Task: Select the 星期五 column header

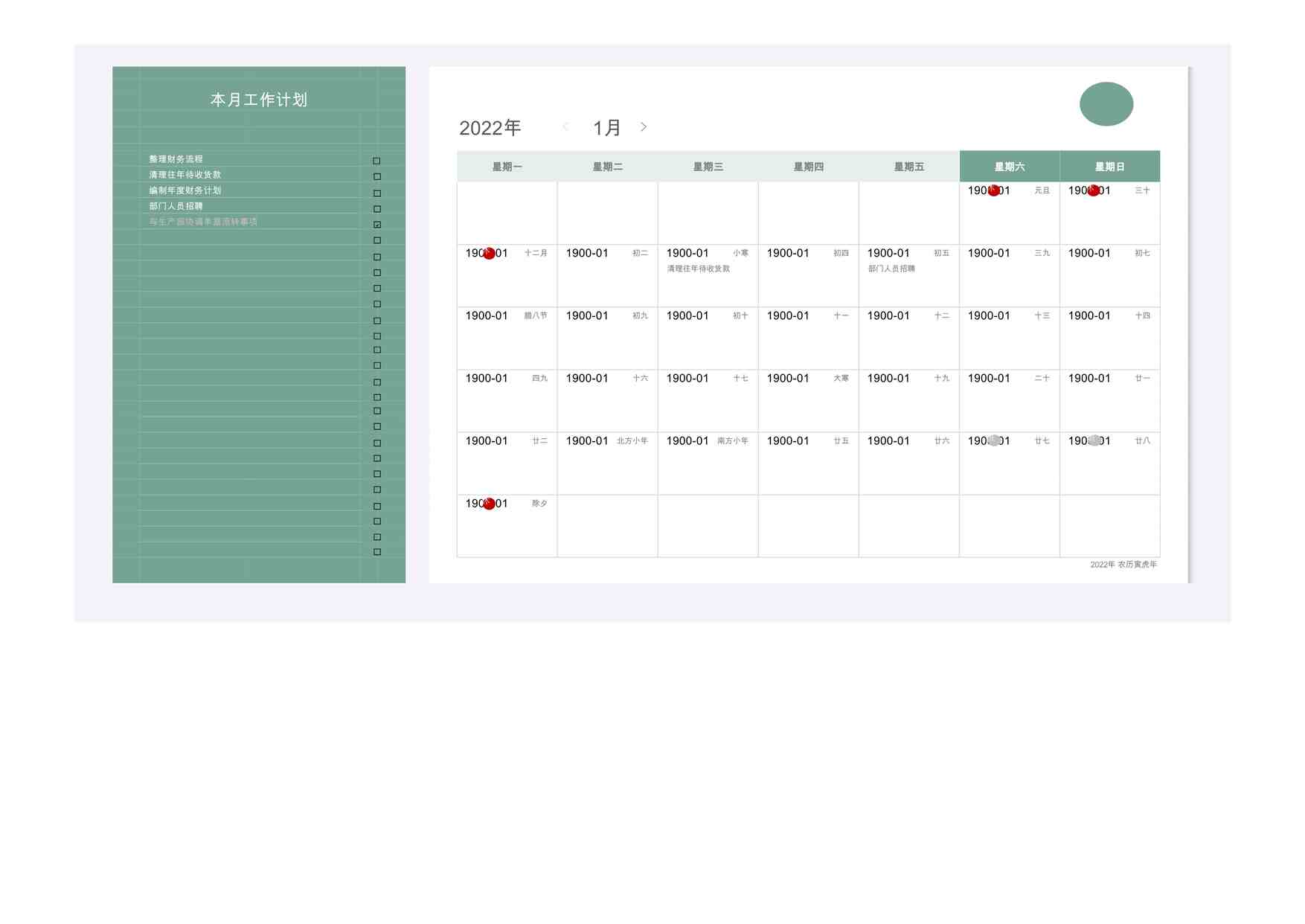Action: pyautogui.click(x=908, y=167)
